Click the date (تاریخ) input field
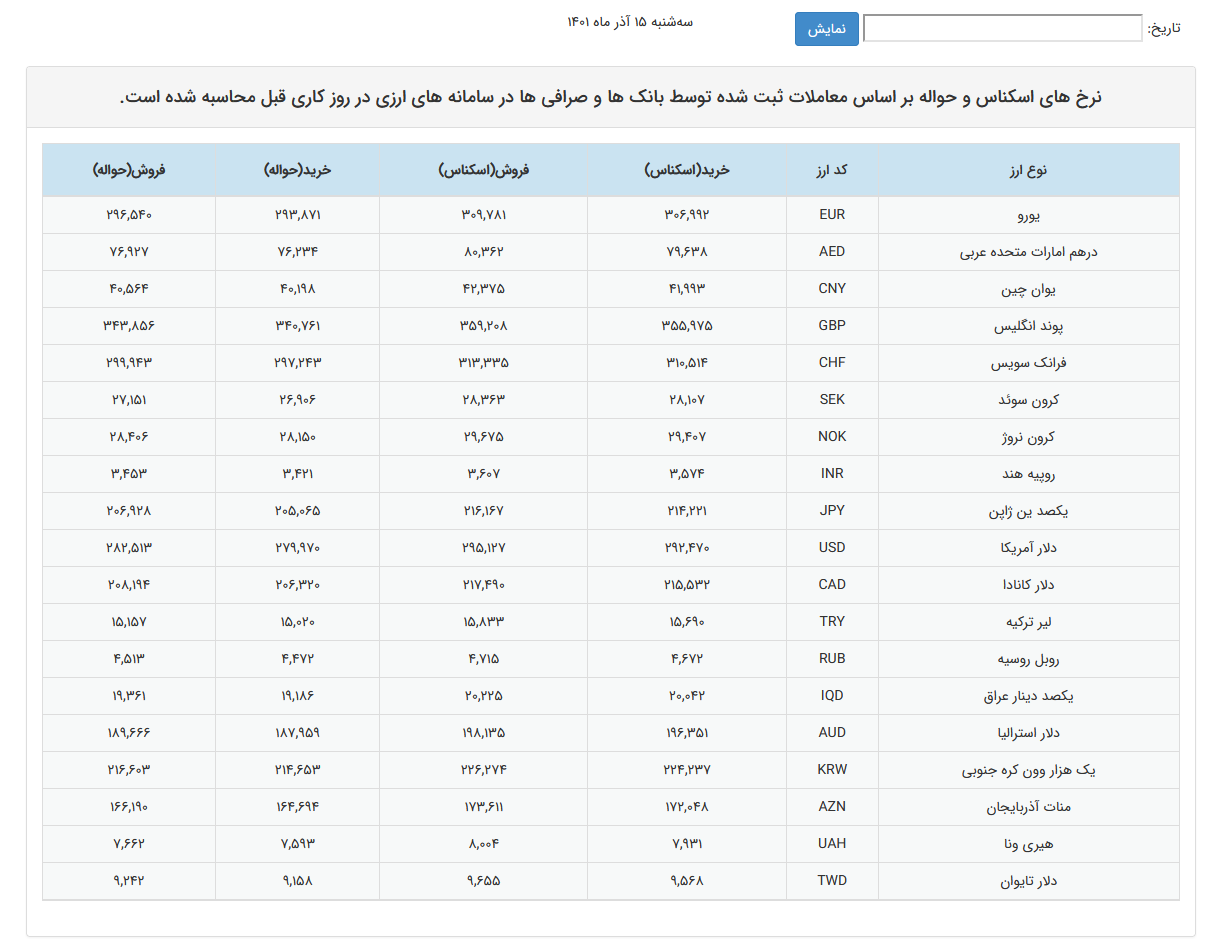This screenshot has height=949, width=1209. pyautogui.click(x=1002, y=28)
